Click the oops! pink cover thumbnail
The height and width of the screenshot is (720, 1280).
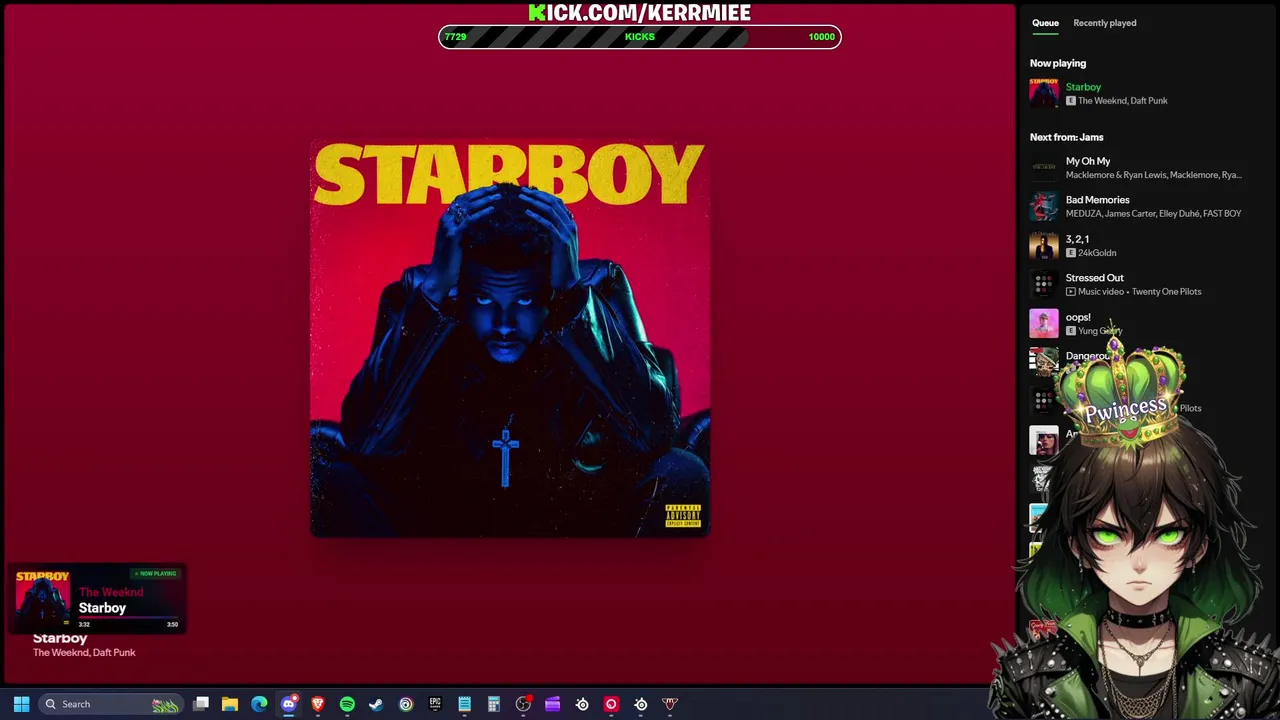click(x=1044, y=324)
